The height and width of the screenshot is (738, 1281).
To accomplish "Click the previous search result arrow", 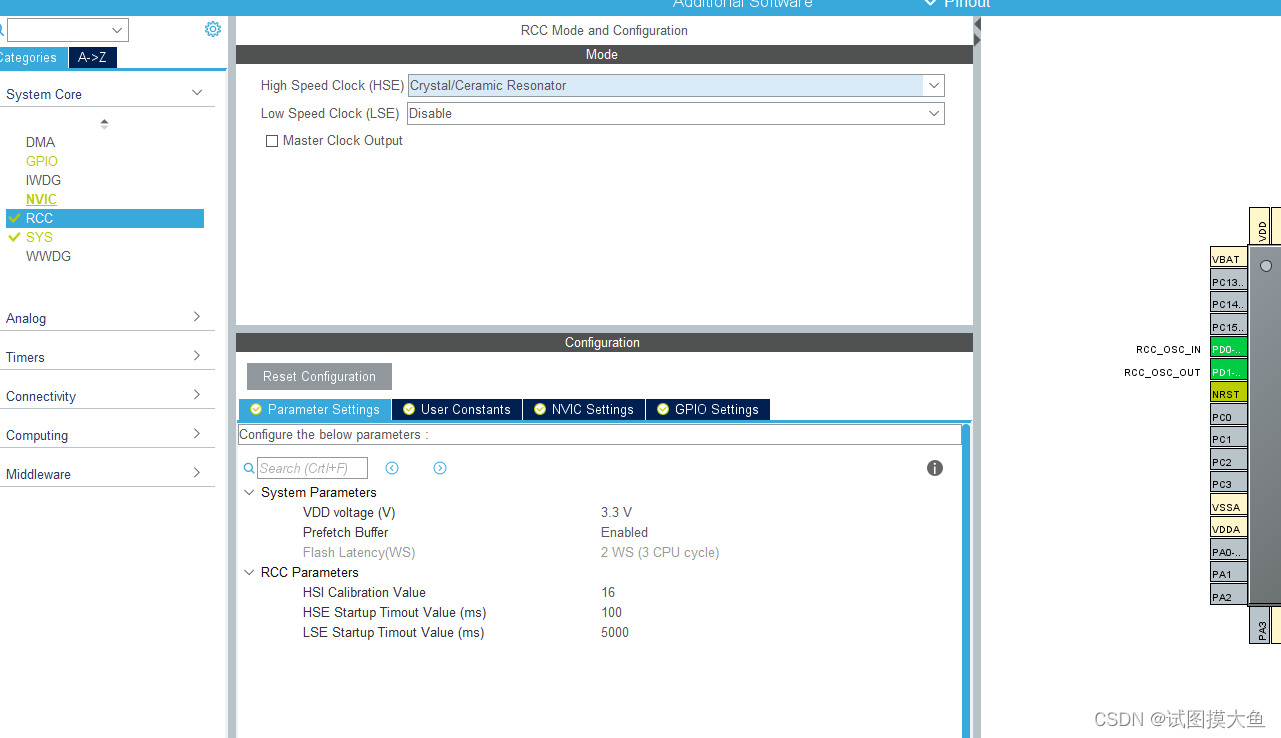I will pyautogui.click(x=391, y=467).
